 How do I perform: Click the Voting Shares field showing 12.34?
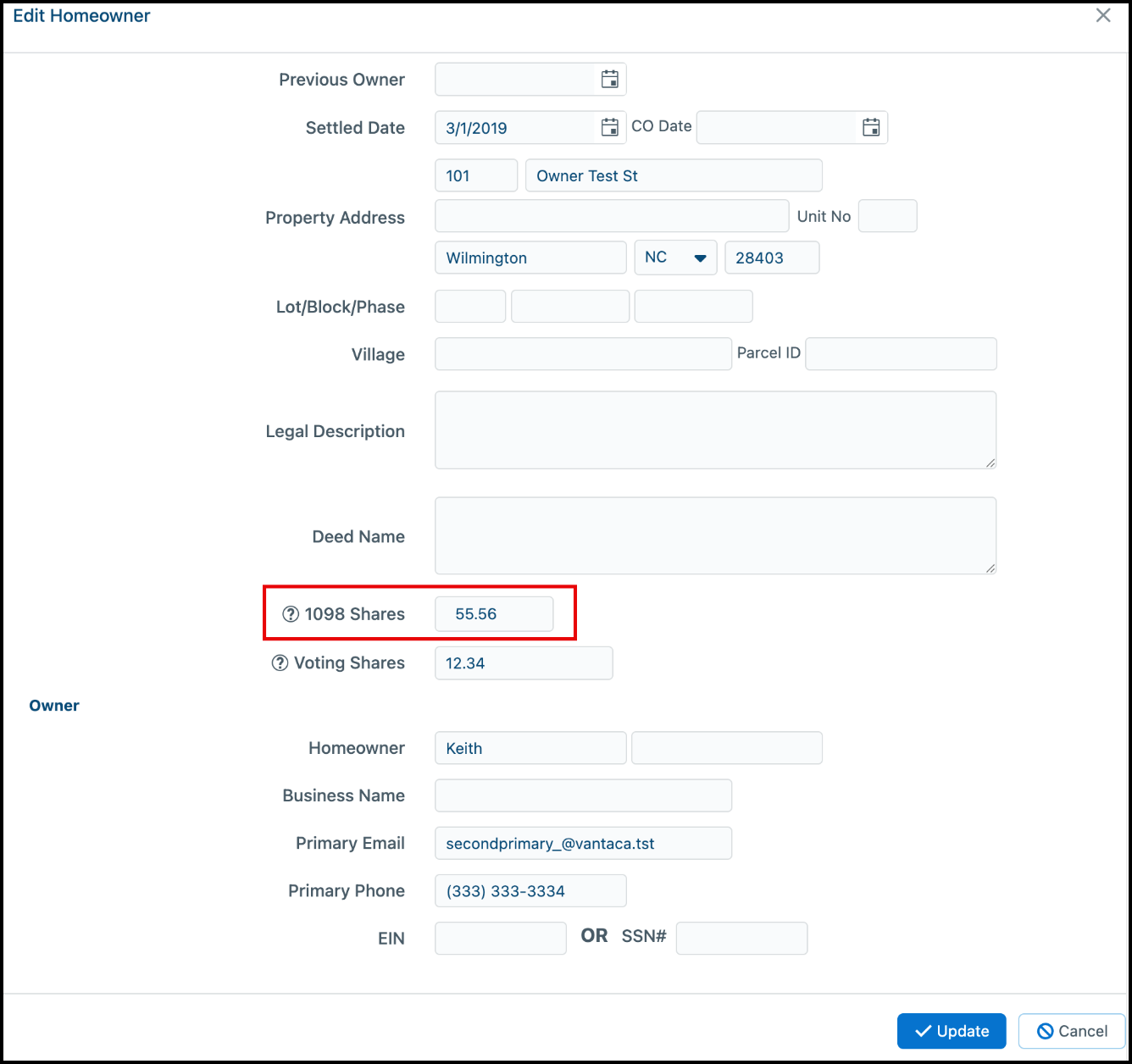[x=523, y=662]
